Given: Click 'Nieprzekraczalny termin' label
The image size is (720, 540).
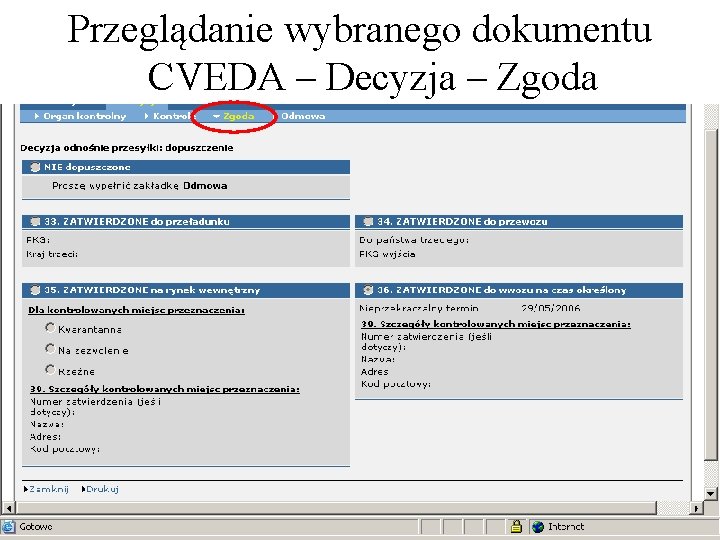Looking at the screenshot, I should tap(419, 308).
